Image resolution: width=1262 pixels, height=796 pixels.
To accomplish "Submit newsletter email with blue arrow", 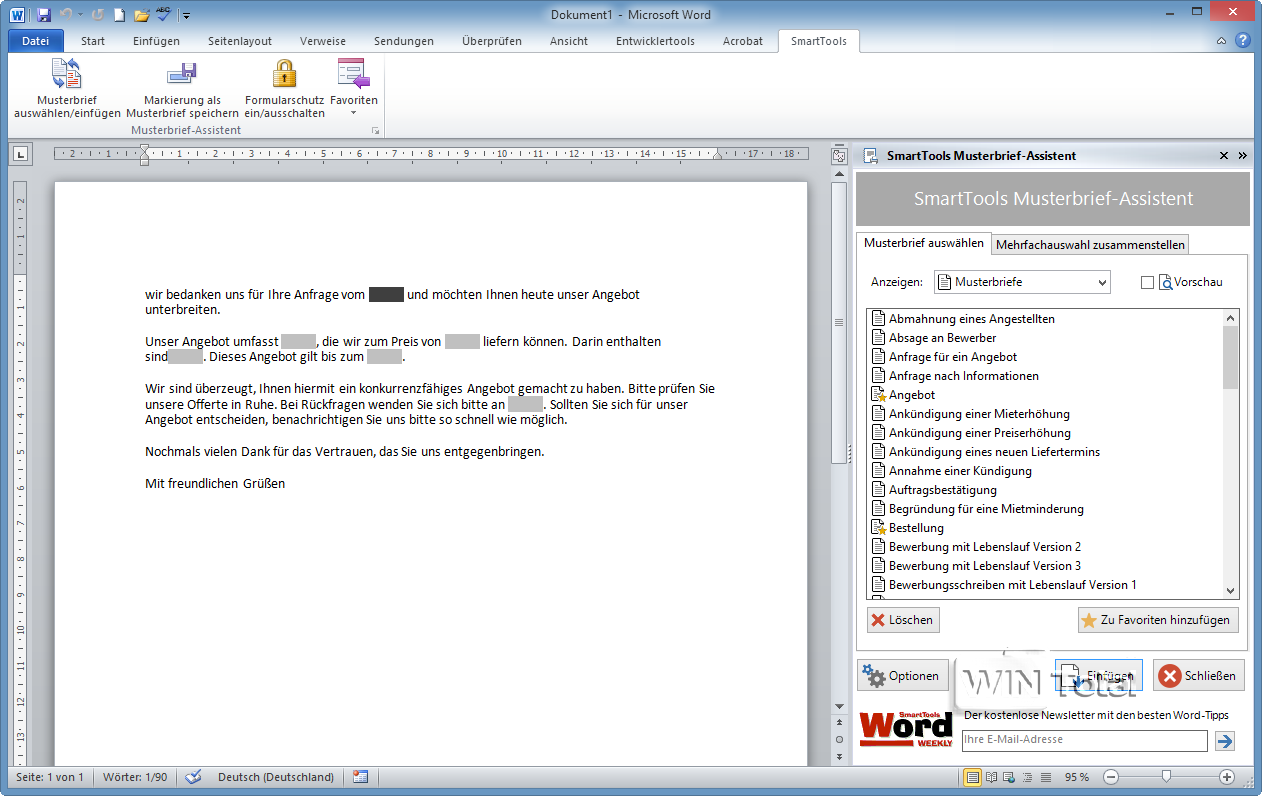I will pyautogui.click(x=1224, y=741).
